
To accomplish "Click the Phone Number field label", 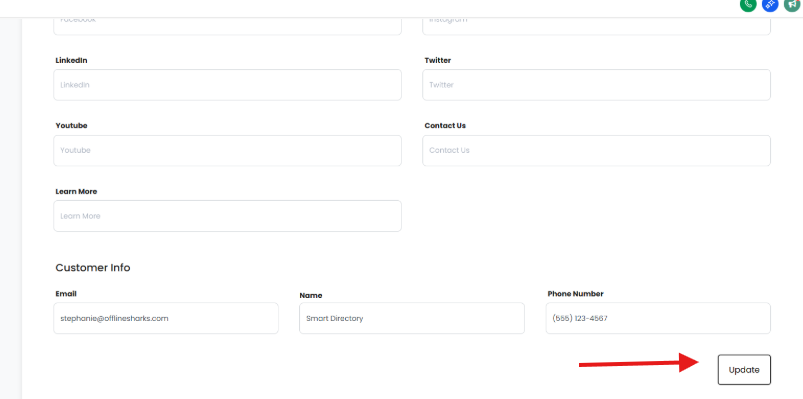I will point(576,294).
